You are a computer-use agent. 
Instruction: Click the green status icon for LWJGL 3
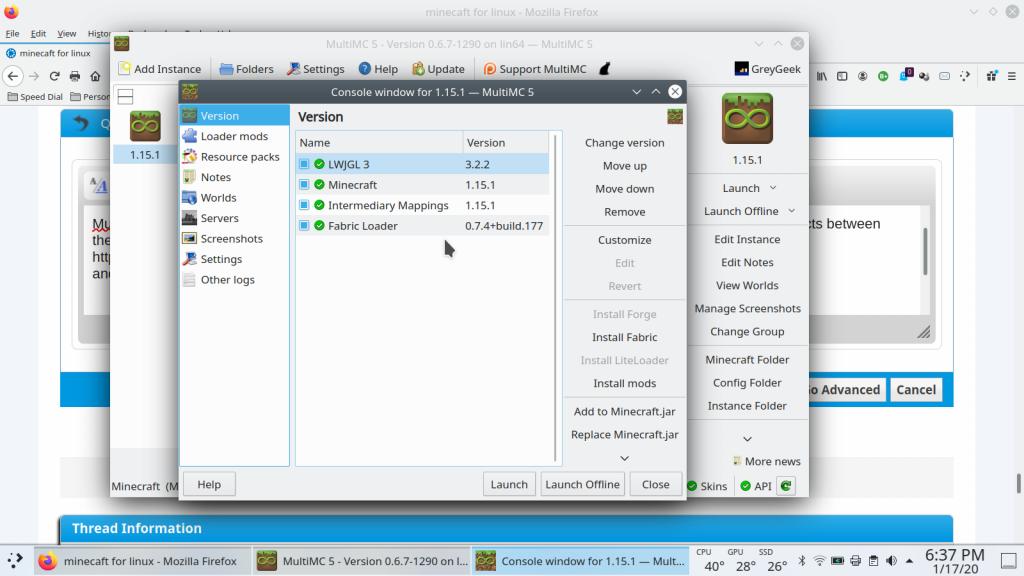click(319, 164)
